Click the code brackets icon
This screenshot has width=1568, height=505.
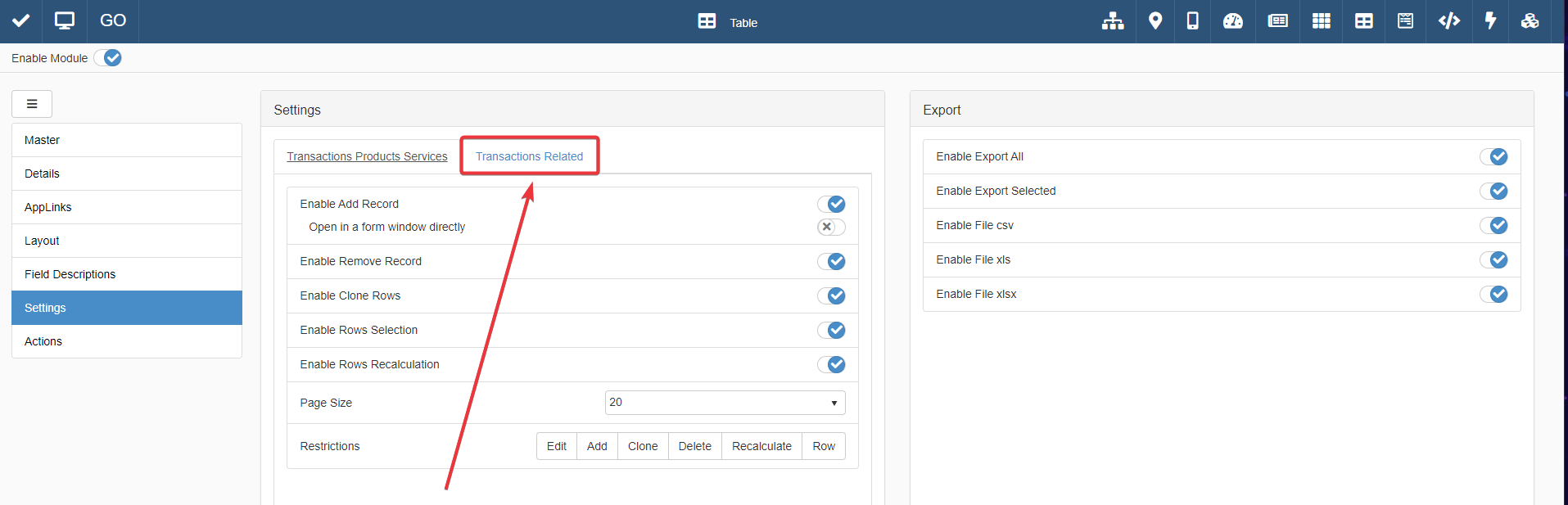click(1448, 21)
